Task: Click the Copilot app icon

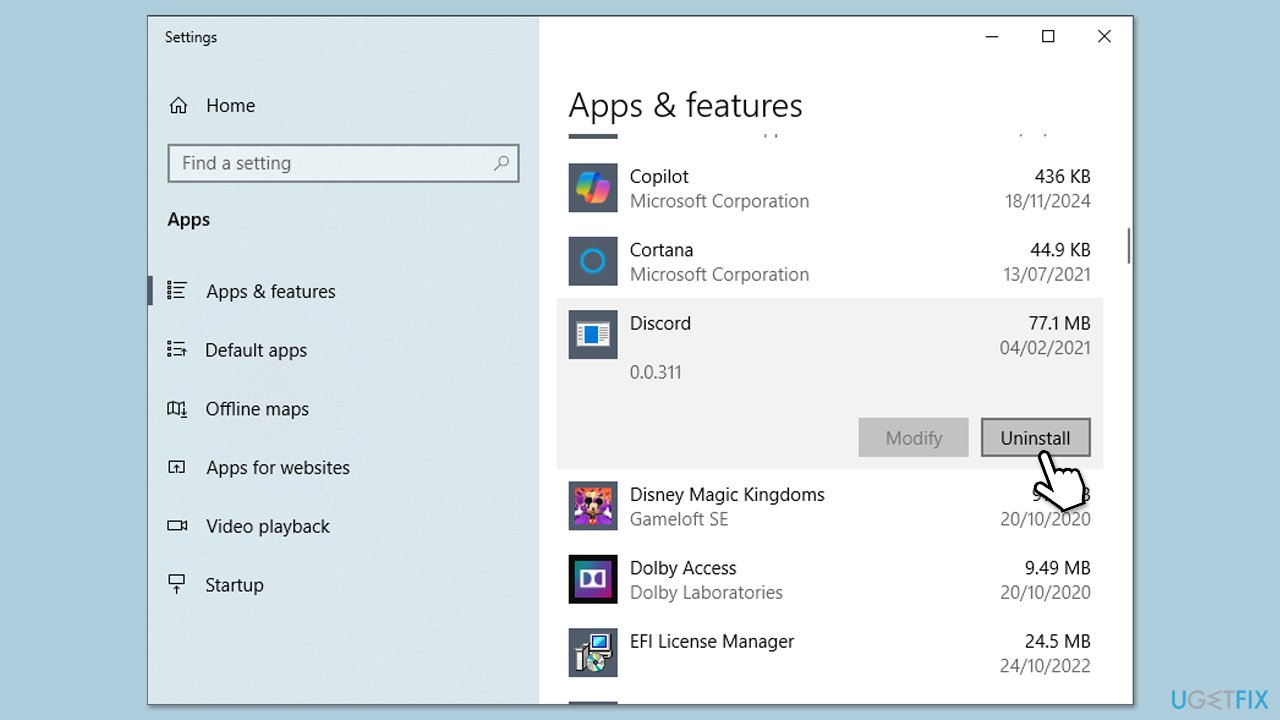Action: 593,188
